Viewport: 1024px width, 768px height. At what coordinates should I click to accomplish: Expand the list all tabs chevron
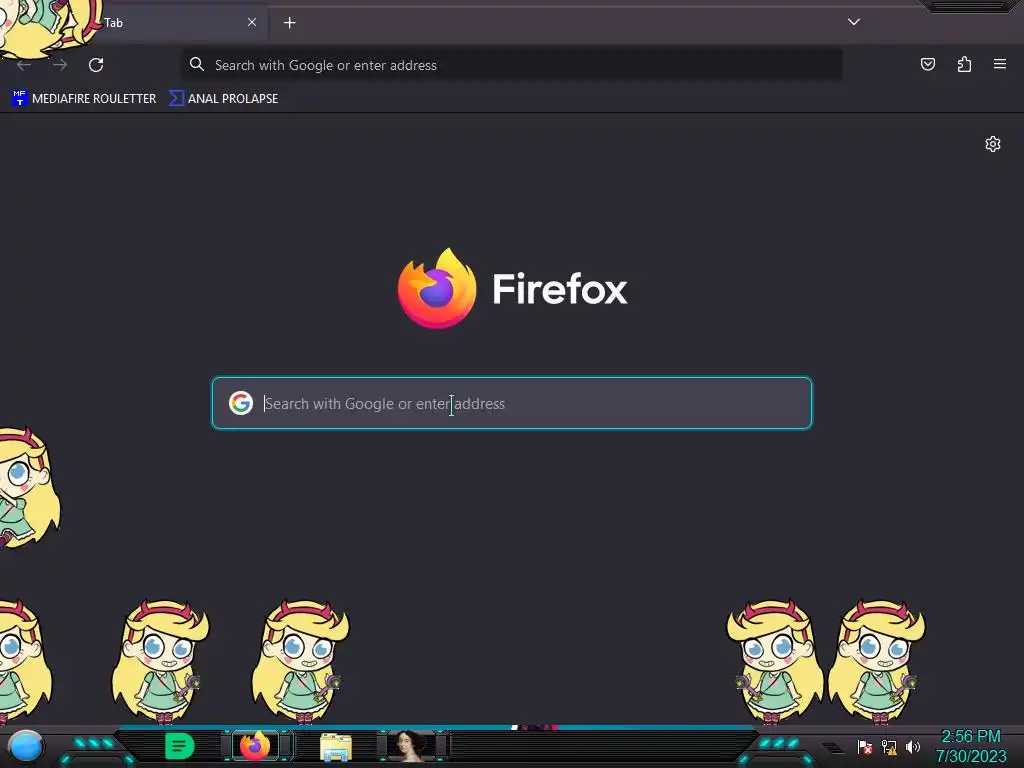(x=854, y=22)
